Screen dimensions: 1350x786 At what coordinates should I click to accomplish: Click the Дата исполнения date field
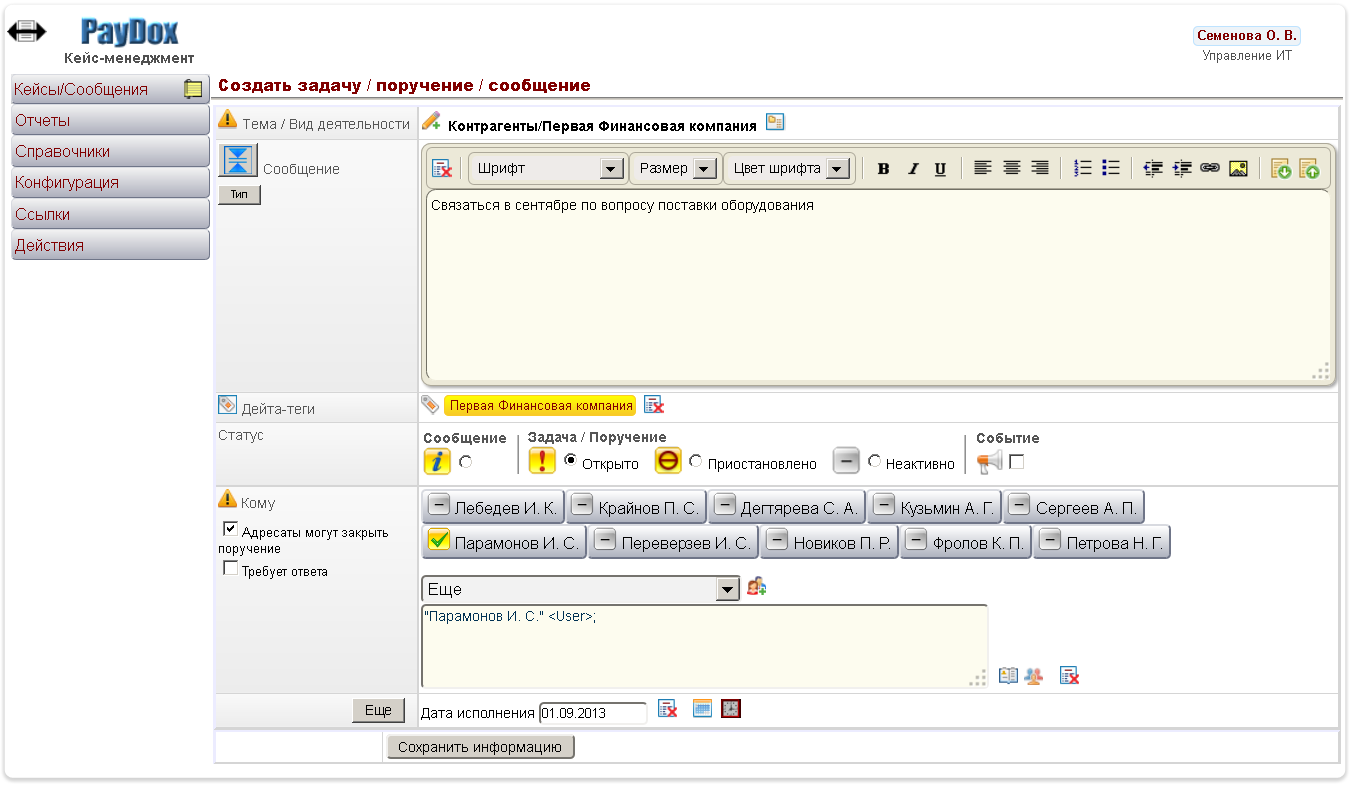[x=592, y=714]
